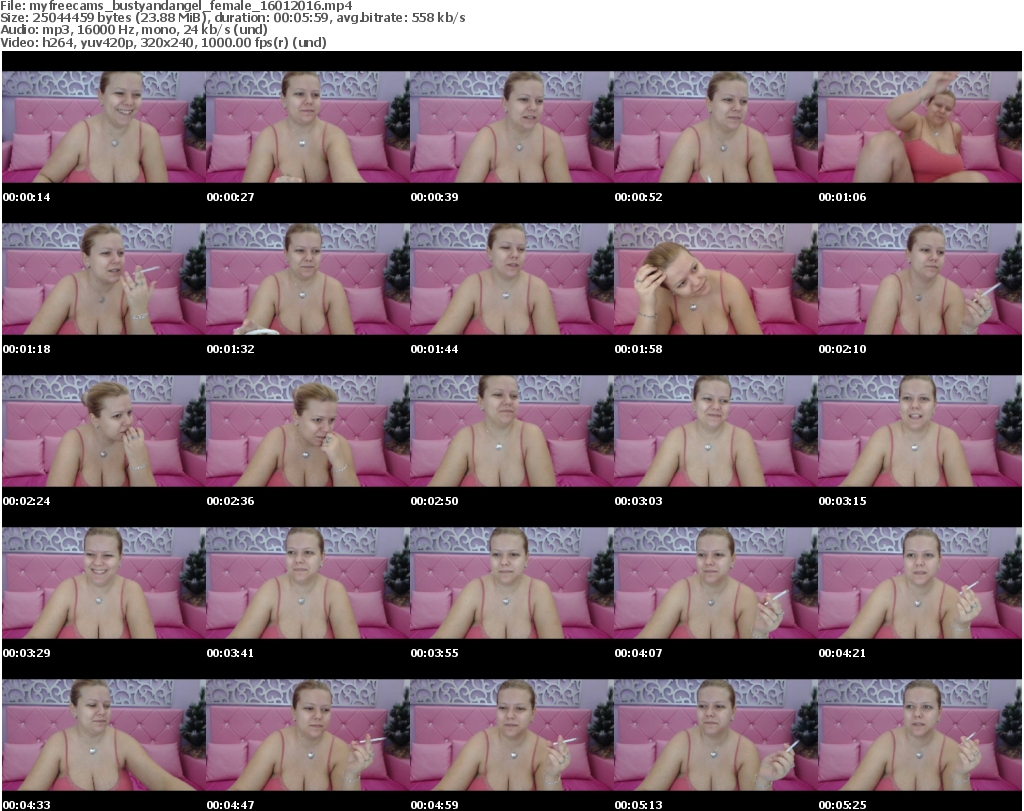Click the 00:00:52 timestamp label
The width and height of the screenshot is (1024, 811).
point(638,197)
